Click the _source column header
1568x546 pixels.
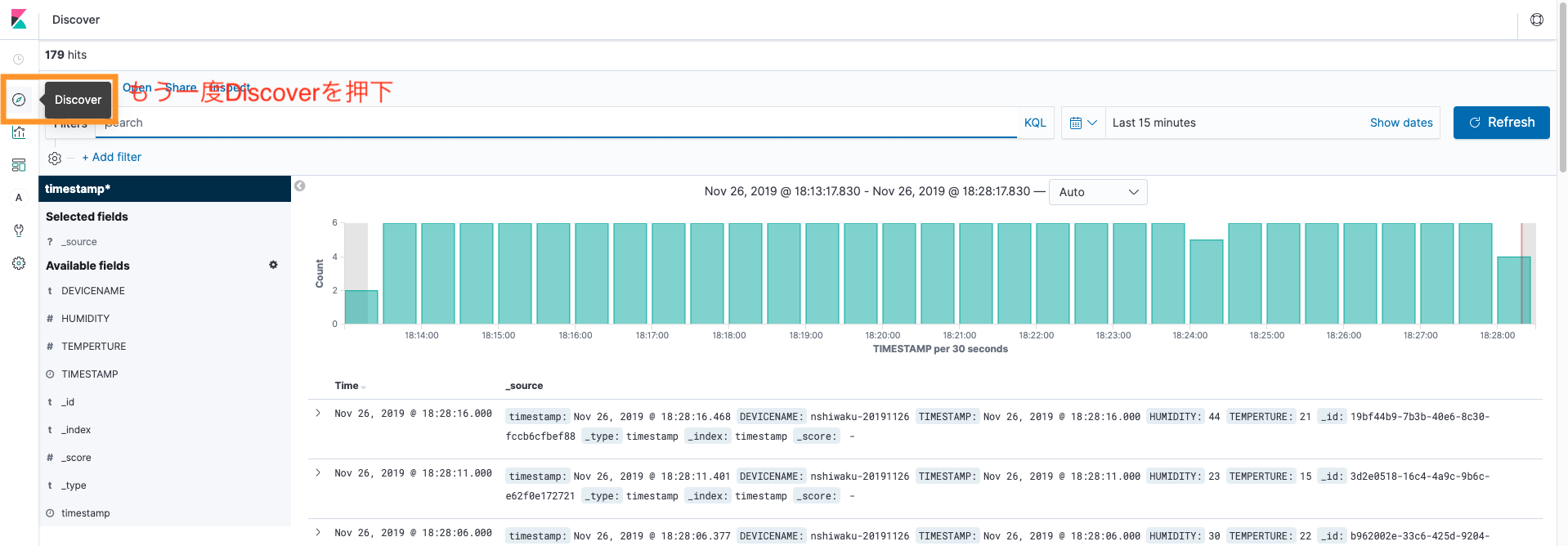tap(524, 386)
